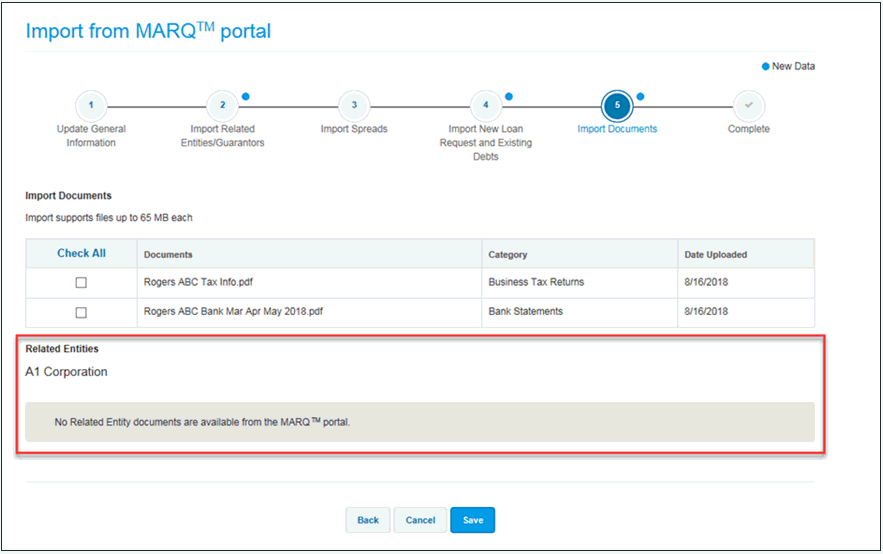Click the Complete step label
Screen dimensions: 883x554
pyautogui.click(x=748, y=129)
